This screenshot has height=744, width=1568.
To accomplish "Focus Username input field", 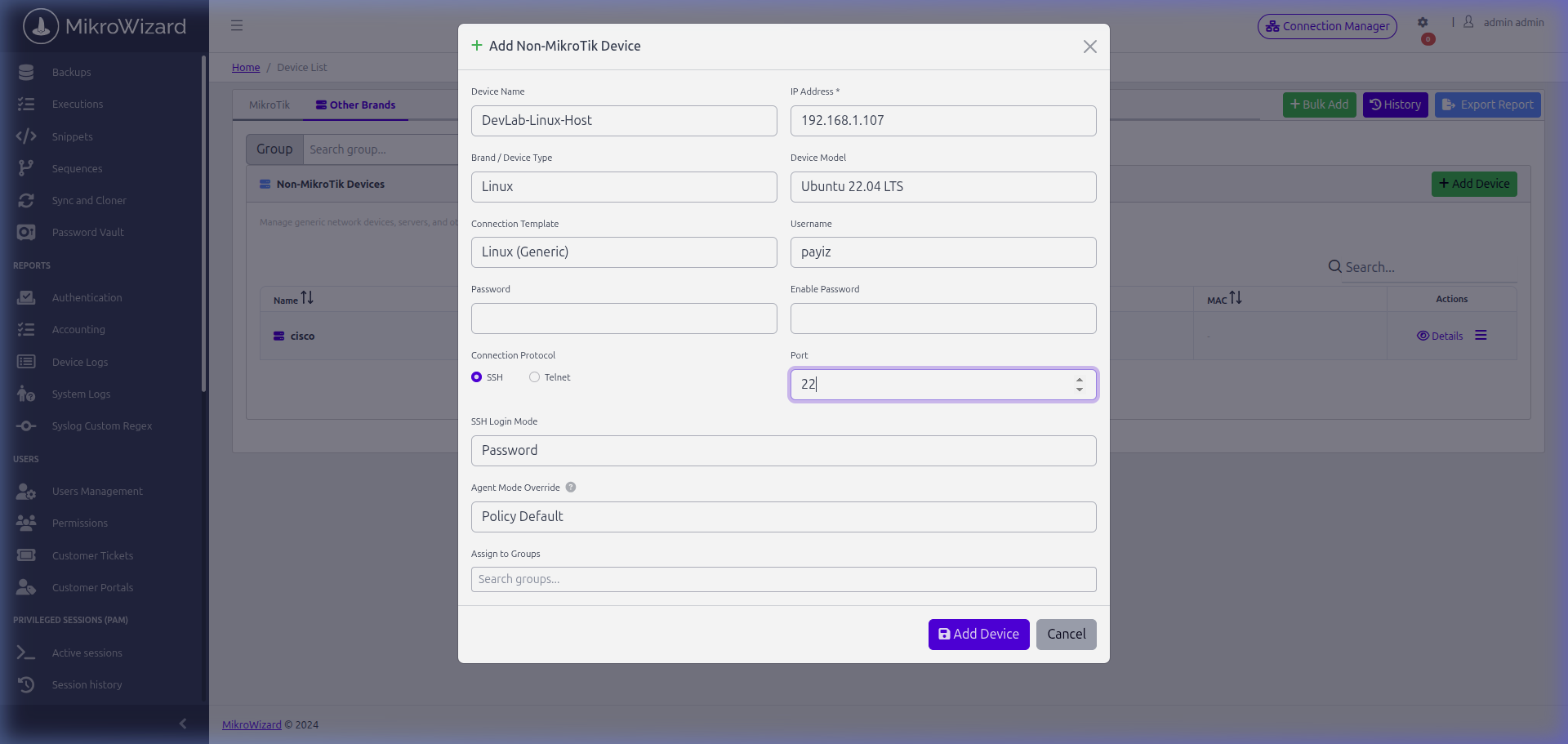I will (943, 252).
